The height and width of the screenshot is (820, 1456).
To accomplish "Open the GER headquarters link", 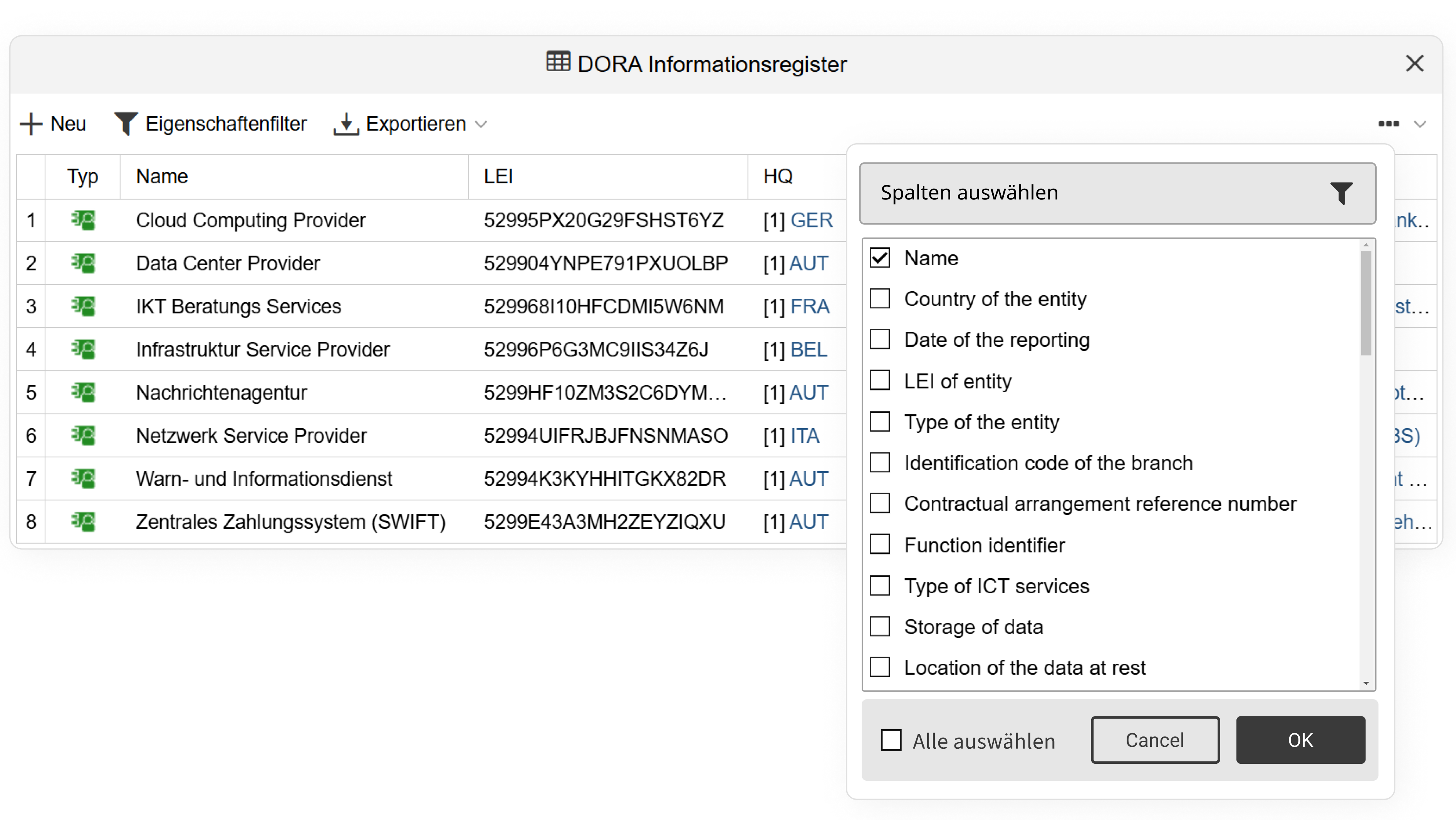I will (812, 220).
